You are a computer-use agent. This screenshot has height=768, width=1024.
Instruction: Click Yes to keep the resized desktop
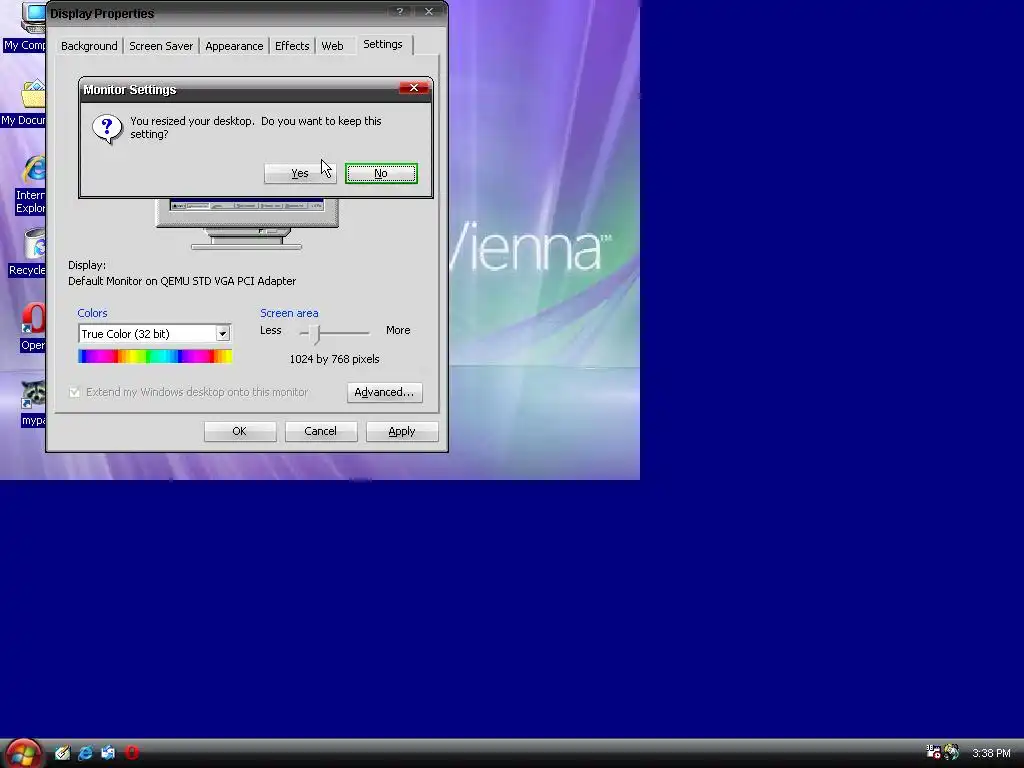point(300,173)
